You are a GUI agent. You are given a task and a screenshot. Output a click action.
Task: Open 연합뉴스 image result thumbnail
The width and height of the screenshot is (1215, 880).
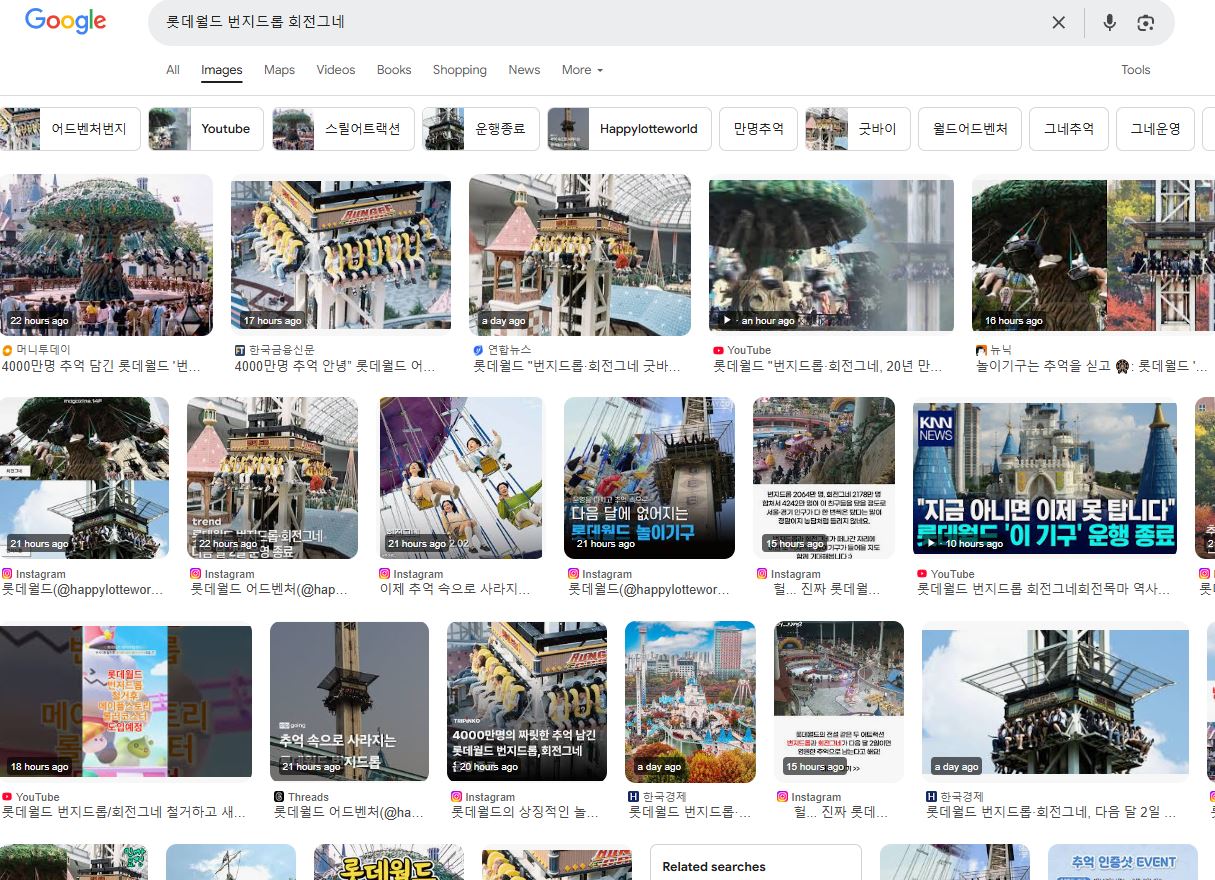tap(580, 255)
